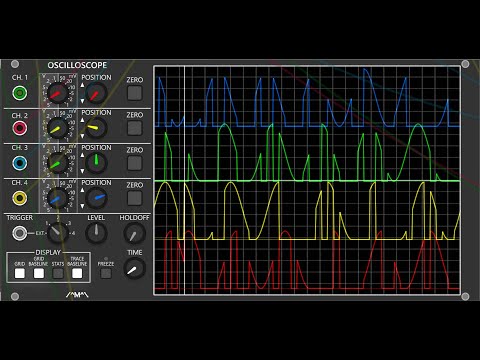Click the OSCILLOSCOPE module title
The image size is (480, 360).
pos(77,65)
